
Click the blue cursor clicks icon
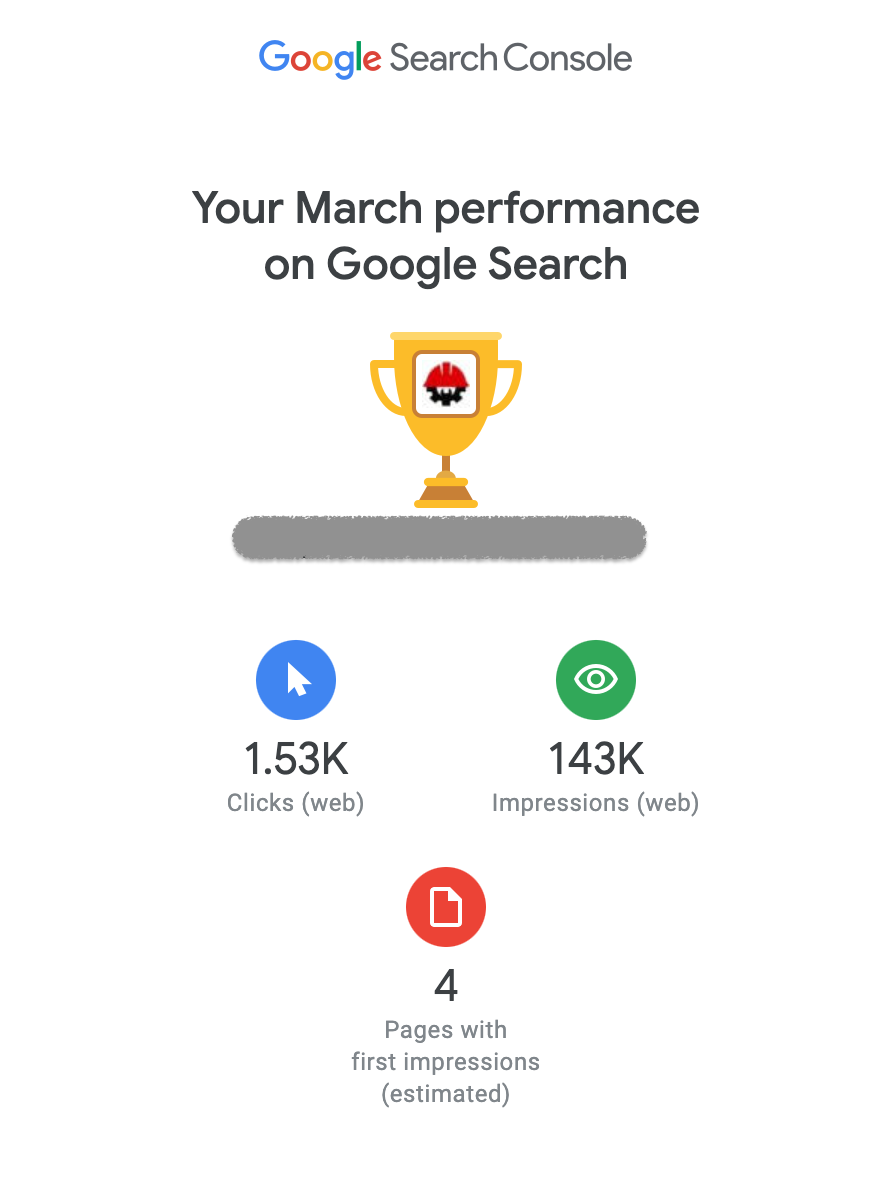(296, 680)
